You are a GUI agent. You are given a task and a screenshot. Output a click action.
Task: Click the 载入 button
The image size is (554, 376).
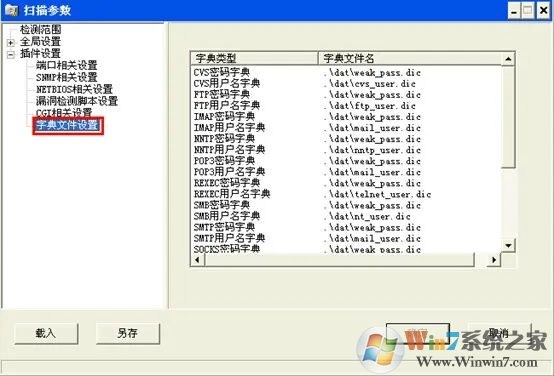[x=46, y=333]
